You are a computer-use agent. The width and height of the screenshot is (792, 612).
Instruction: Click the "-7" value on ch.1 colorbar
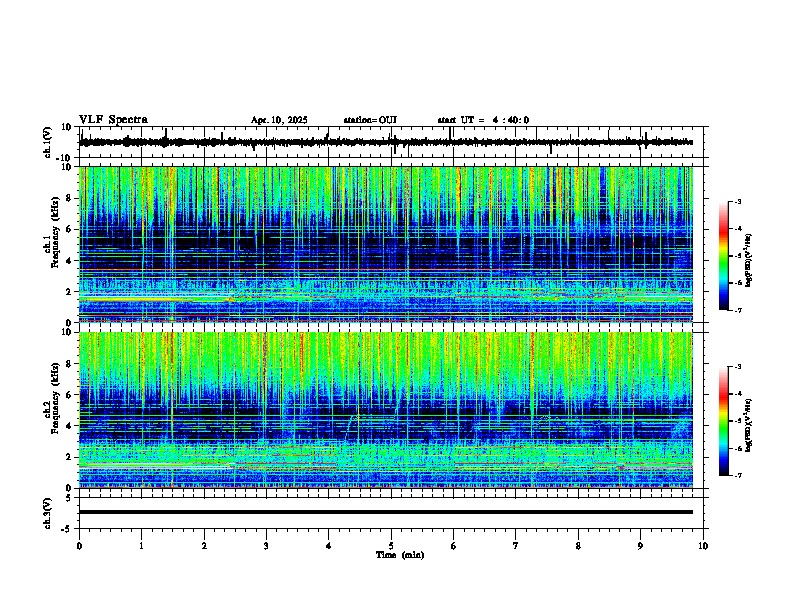click(x=737, y=311)
